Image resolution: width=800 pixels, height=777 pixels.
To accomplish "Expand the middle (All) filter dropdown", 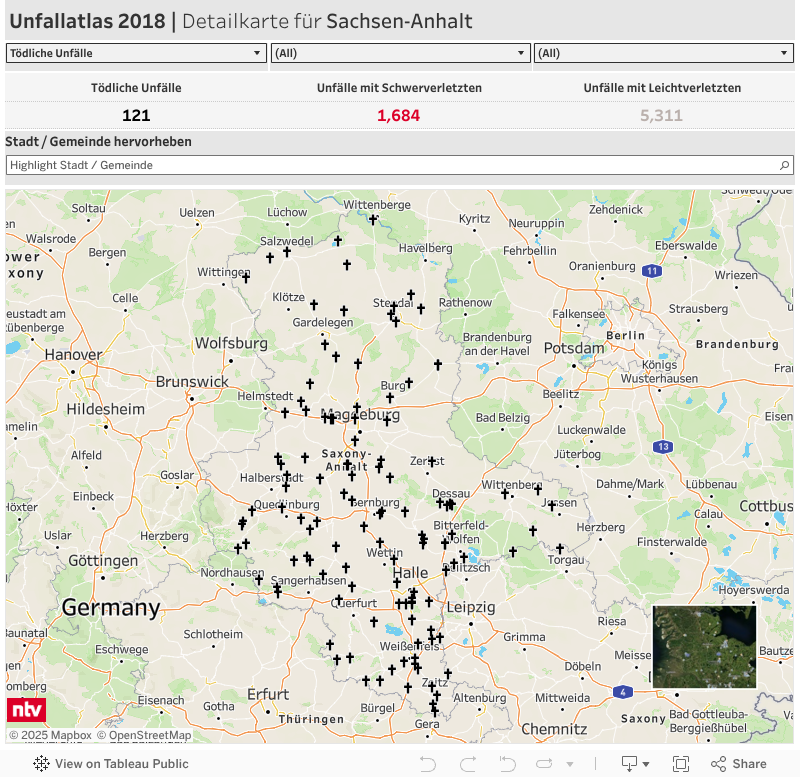I will coord(400,53).
